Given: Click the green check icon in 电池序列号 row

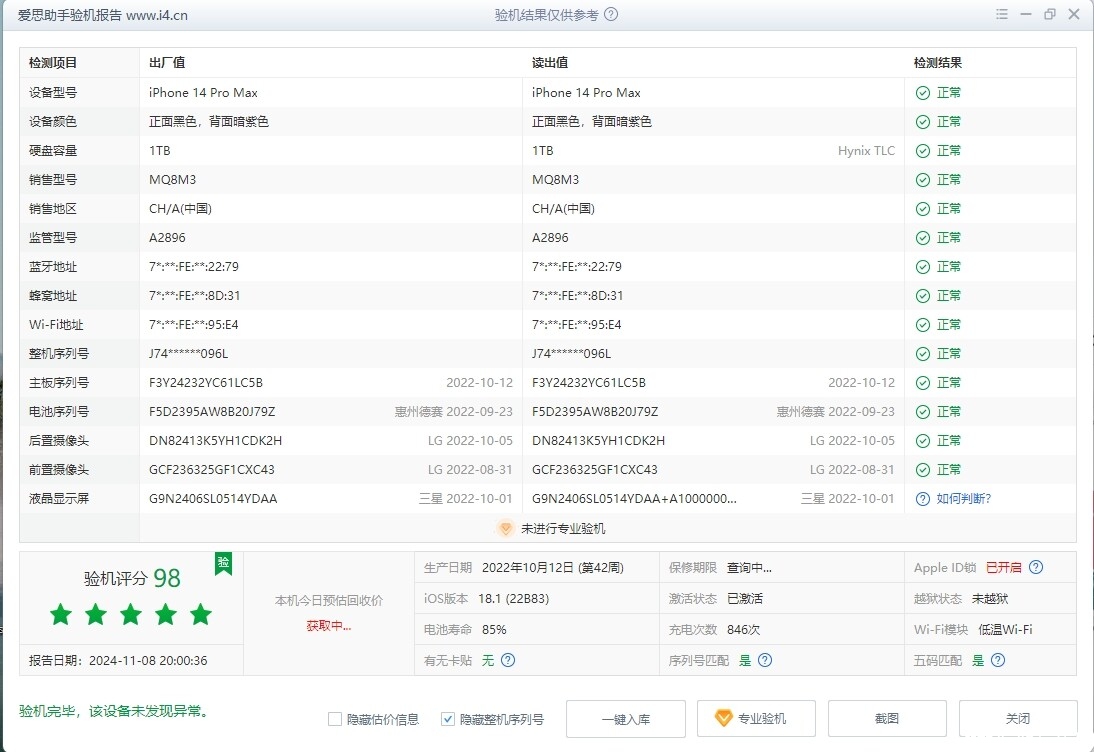Looking at the screenshot, I should pos(922,412).
